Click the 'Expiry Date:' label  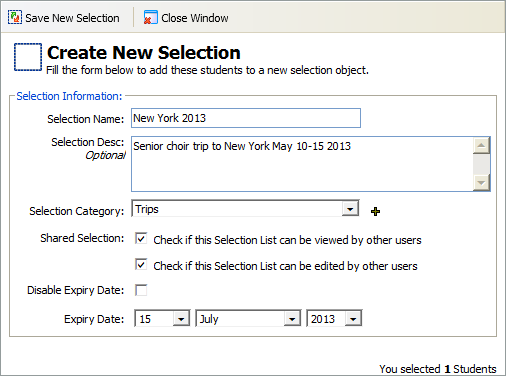[x=94, y=319]
